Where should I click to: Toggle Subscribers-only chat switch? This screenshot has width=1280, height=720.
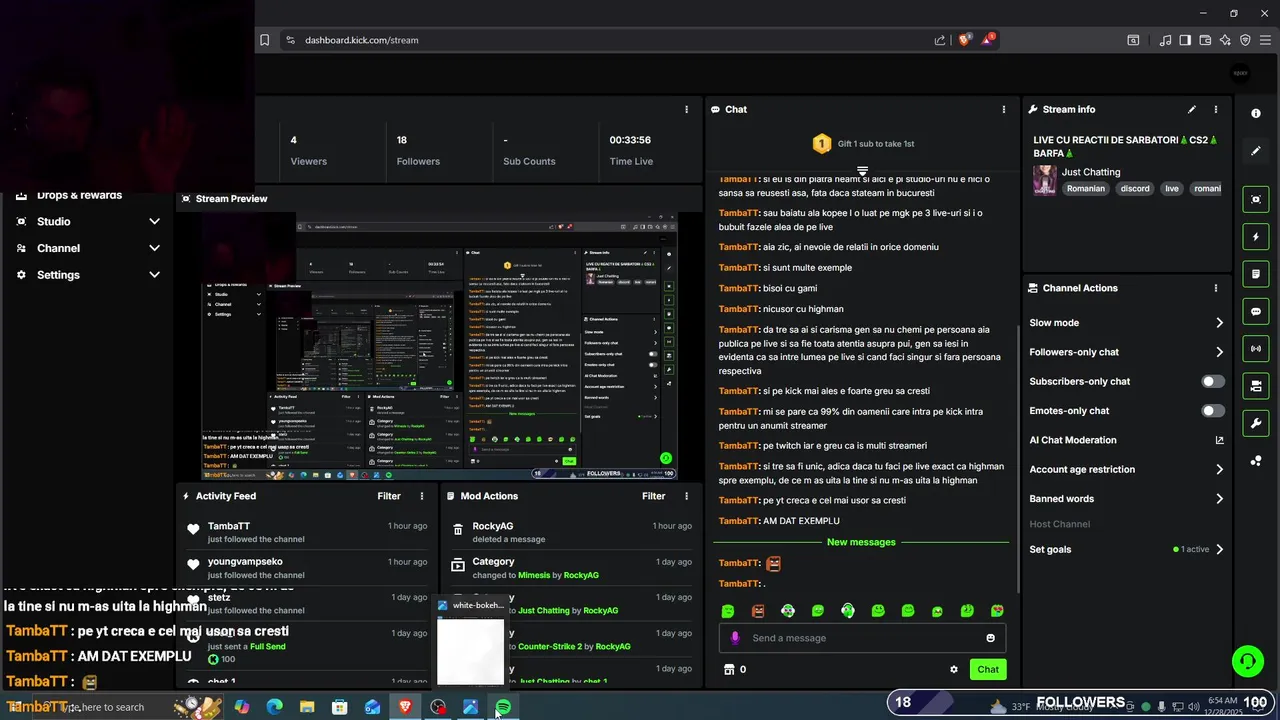1212,381
